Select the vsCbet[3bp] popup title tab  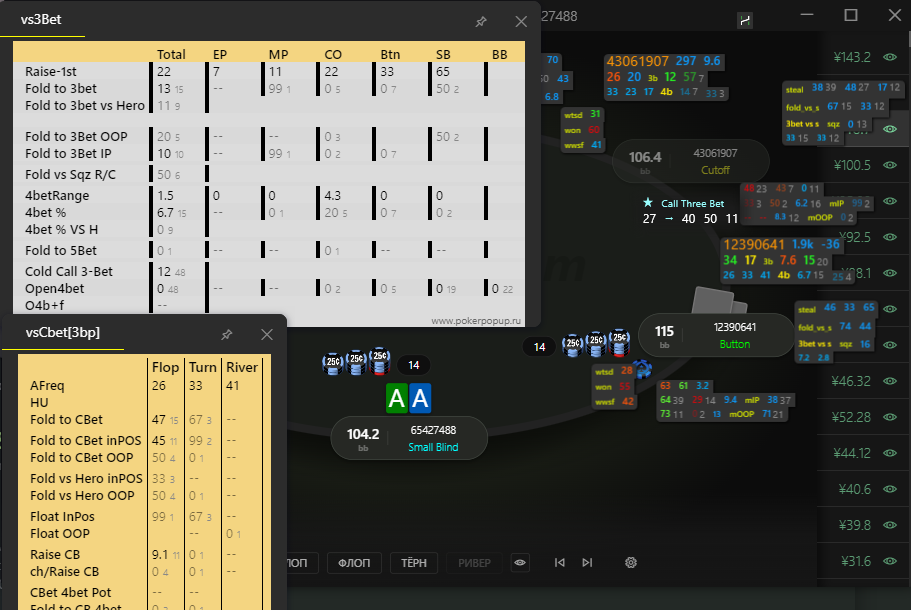point(63,332)
